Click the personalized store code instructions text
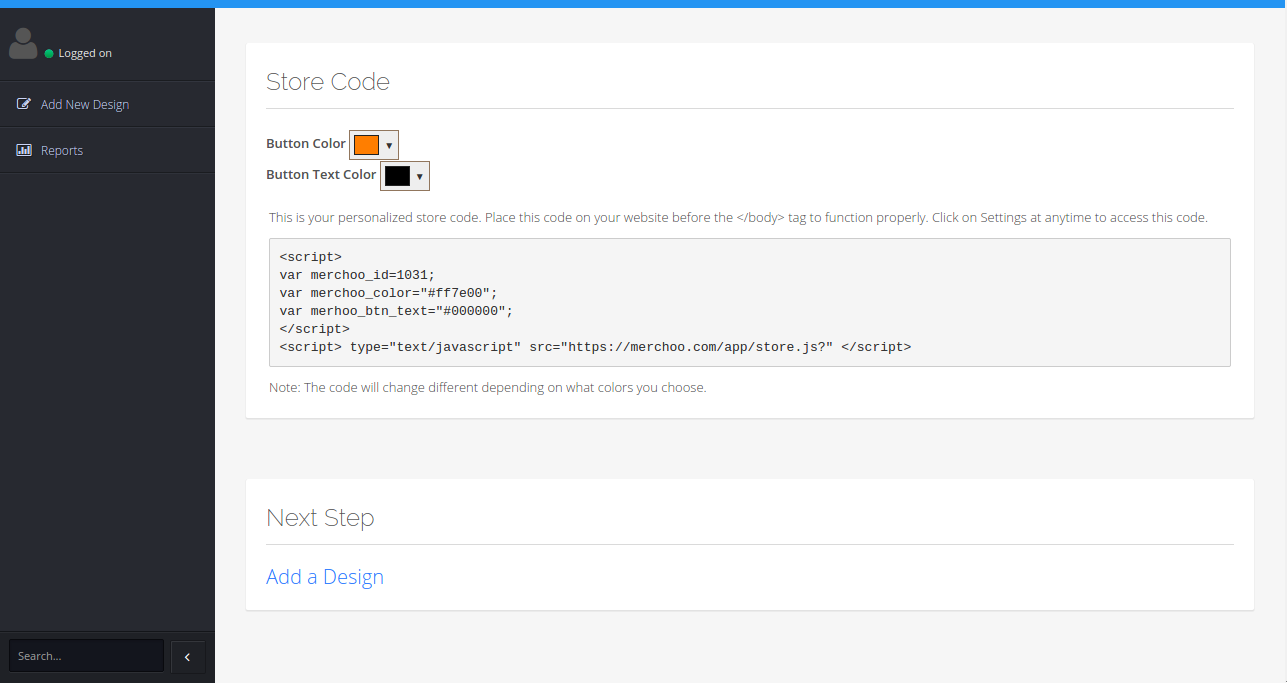Viewport: 1287px width, 683px height. [738, 217]
